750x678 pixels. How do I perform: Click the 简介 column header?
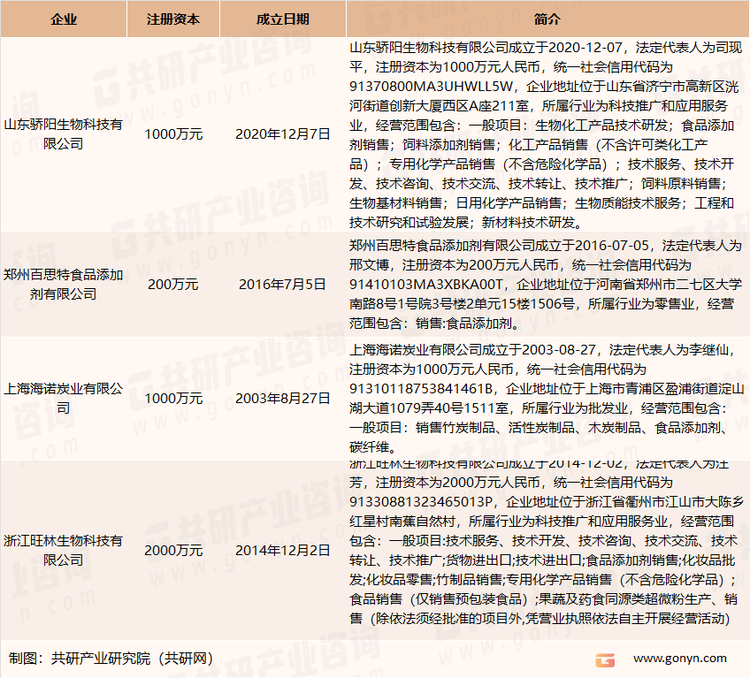[x=547, y=19]
